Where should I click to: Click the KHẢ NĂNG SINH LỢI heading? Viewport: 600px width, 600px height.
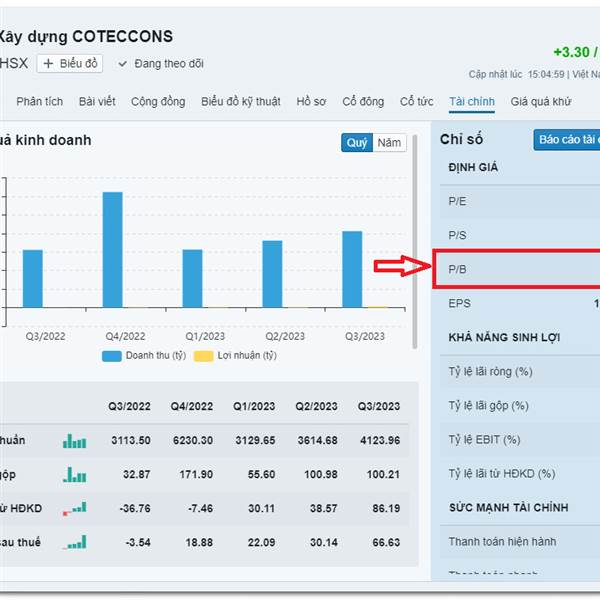[504, 338]
